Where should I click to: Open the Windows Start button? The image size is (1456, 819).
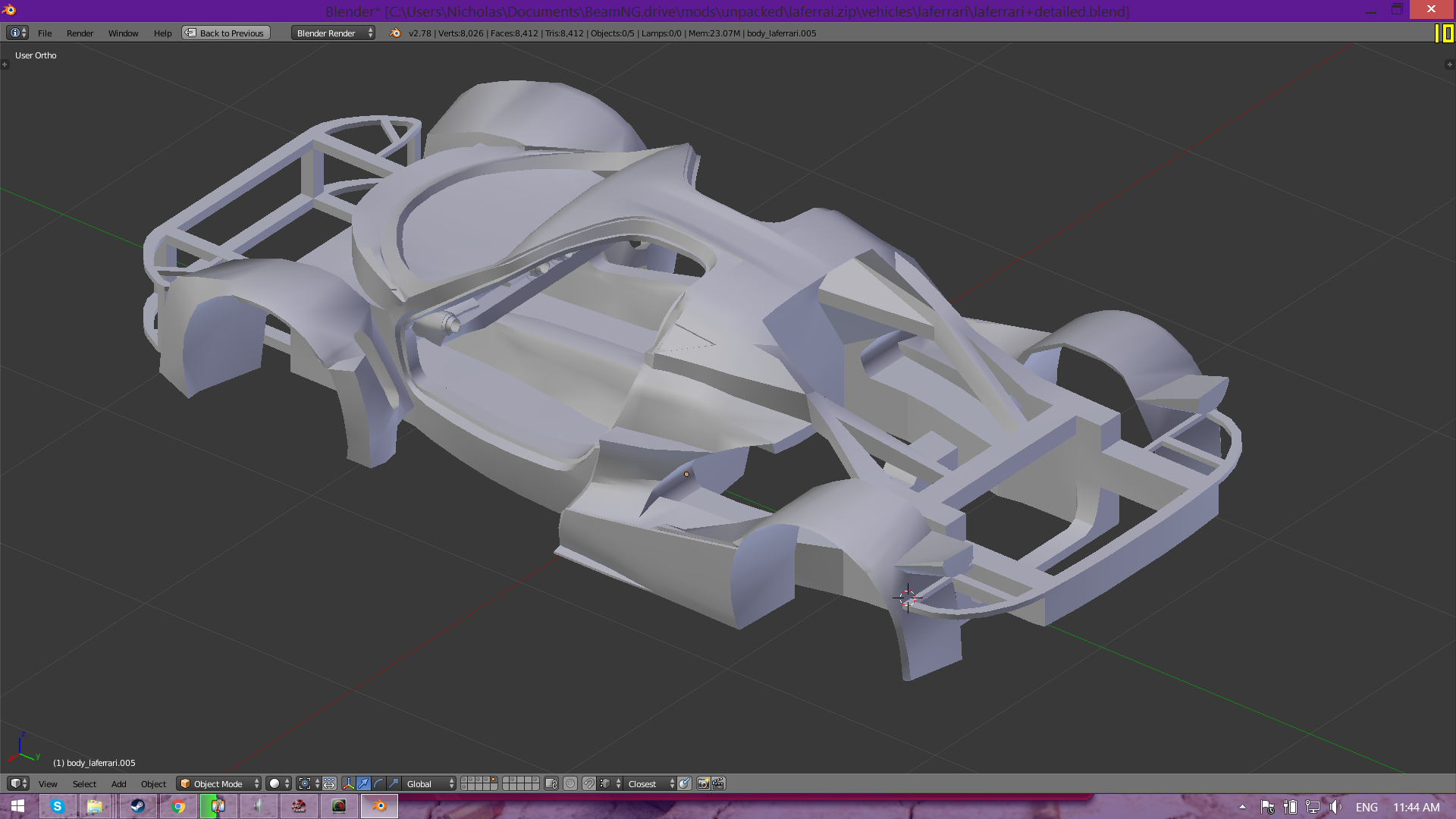[x=17, y=806]
